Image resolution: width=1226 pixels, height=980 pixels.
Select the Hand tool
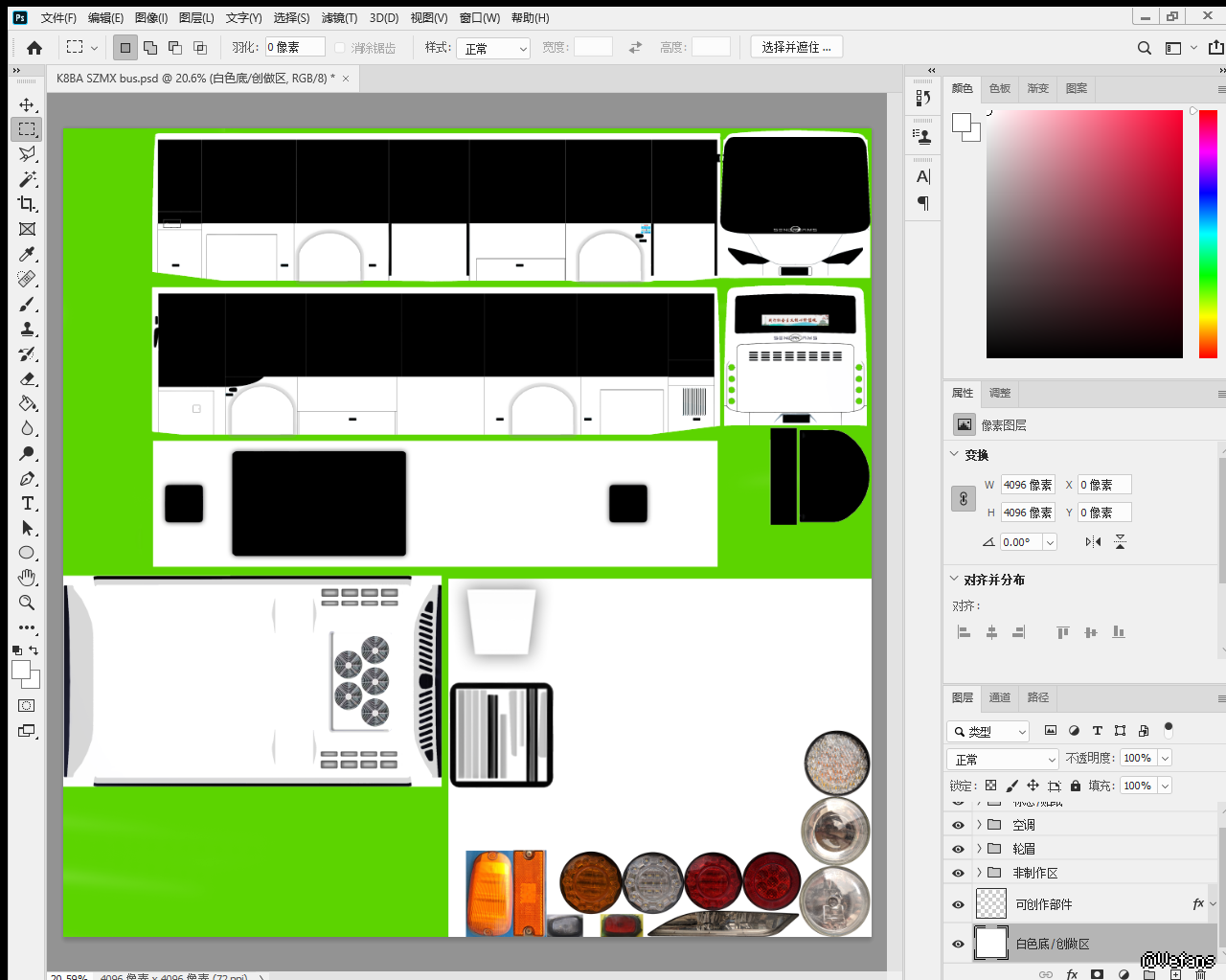[27, 578]
